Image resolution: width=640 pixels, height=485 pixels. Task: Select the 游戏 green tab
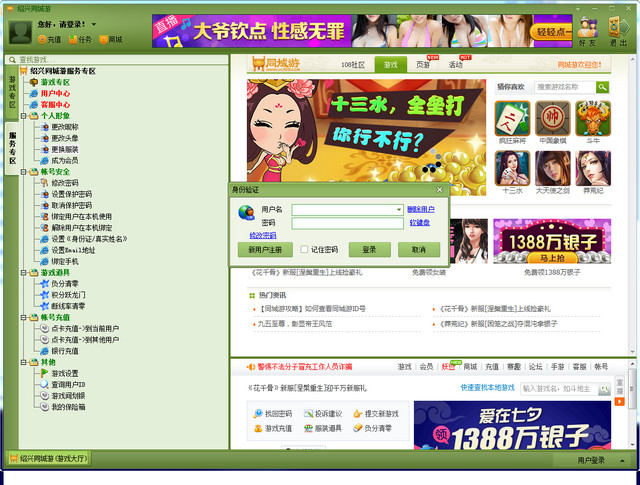coord(391,65)
